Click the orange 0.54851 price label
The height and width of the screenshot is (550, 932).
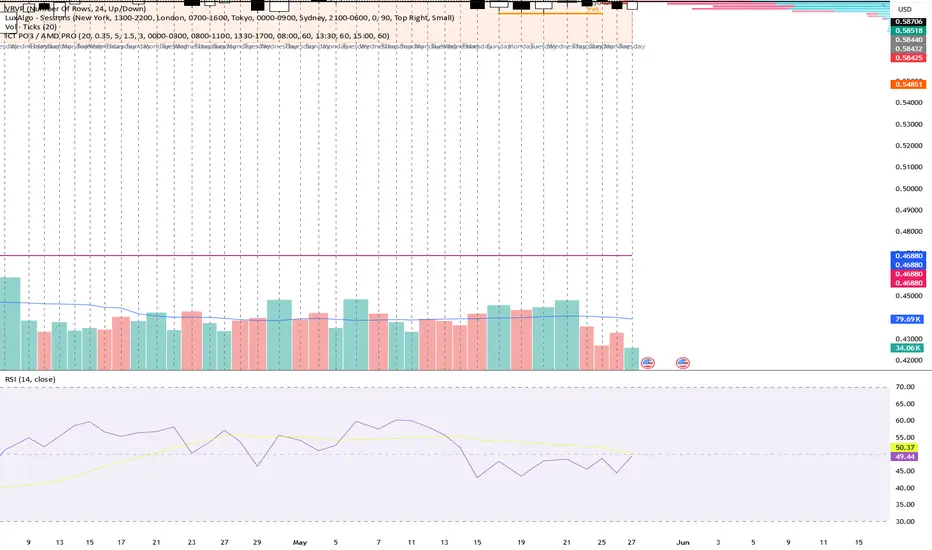[908, 84]
